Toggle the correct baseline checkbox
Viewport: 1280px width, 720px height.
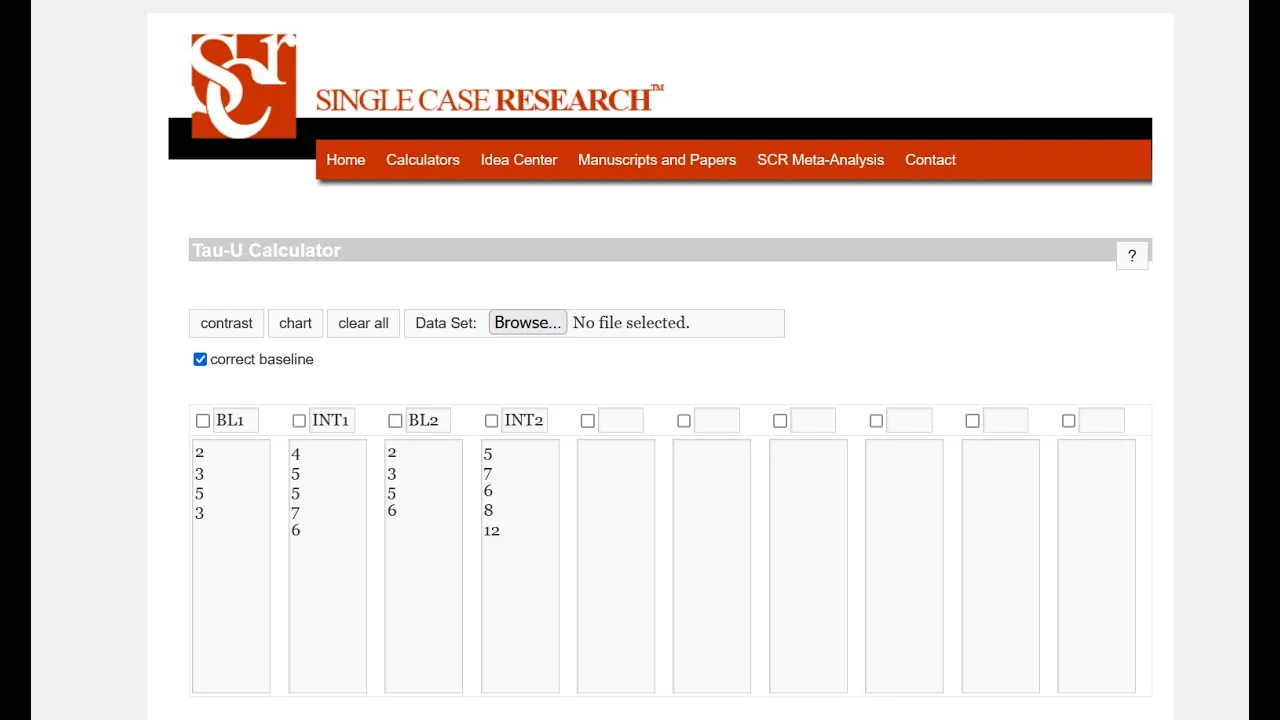point(200,359)
